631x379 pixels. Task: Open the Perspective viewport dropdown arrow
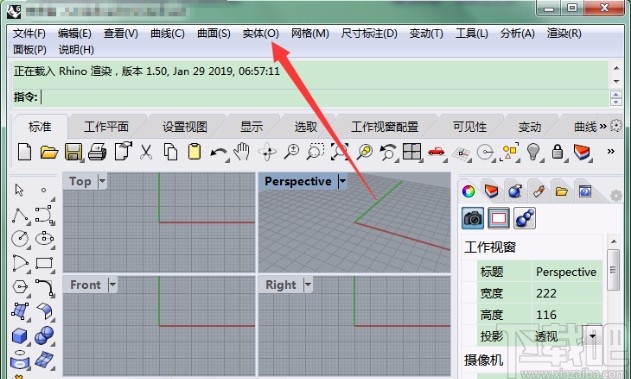click(342, 181)
